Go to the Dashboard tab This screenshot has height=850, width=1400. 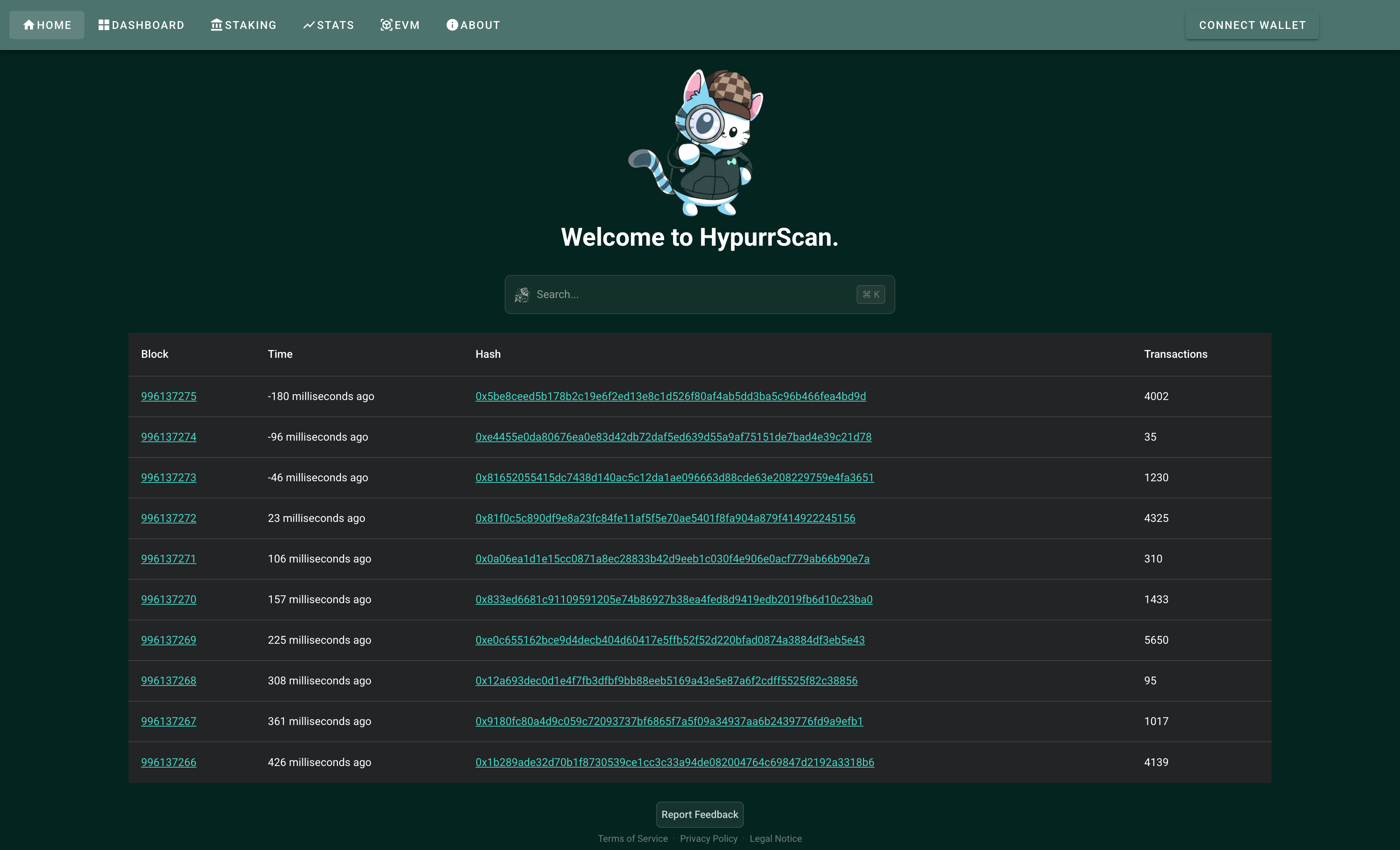point(141,25)
